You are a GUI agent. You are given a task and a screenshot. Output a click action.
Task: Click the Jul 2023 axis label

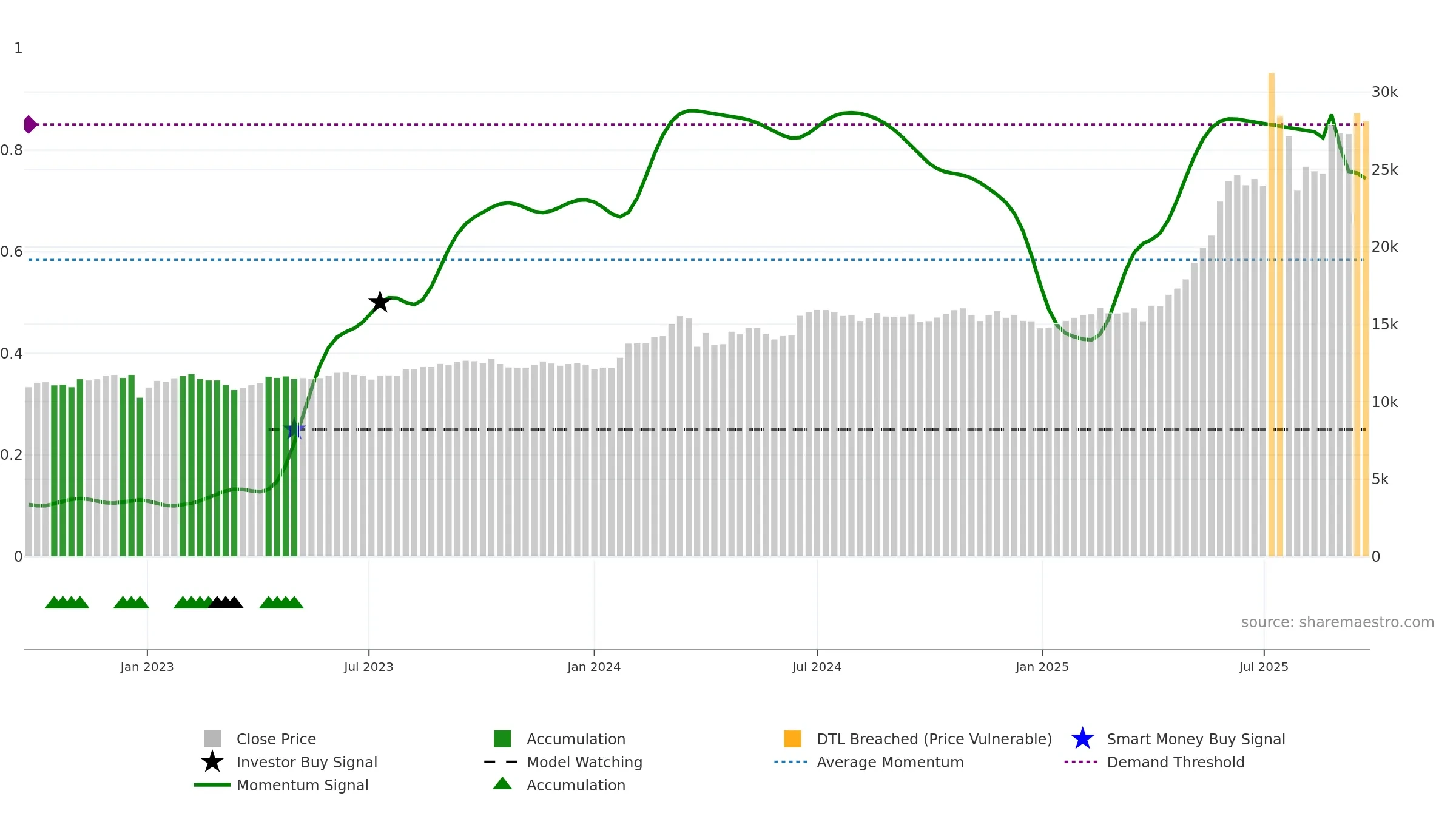(x=369, y=667)
